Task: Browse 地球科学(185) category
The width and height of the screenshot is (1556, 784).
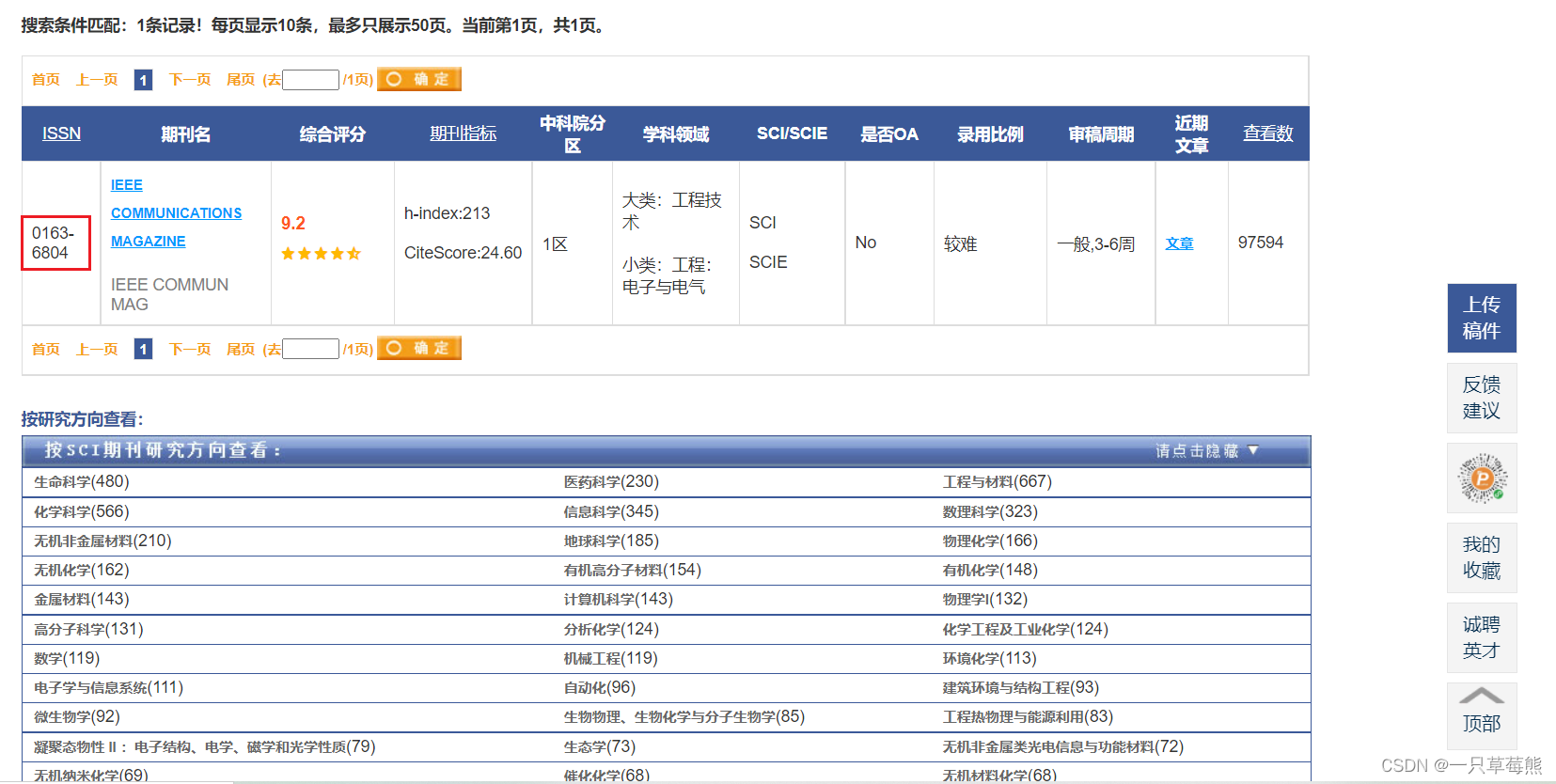Action: pos(611,541)
